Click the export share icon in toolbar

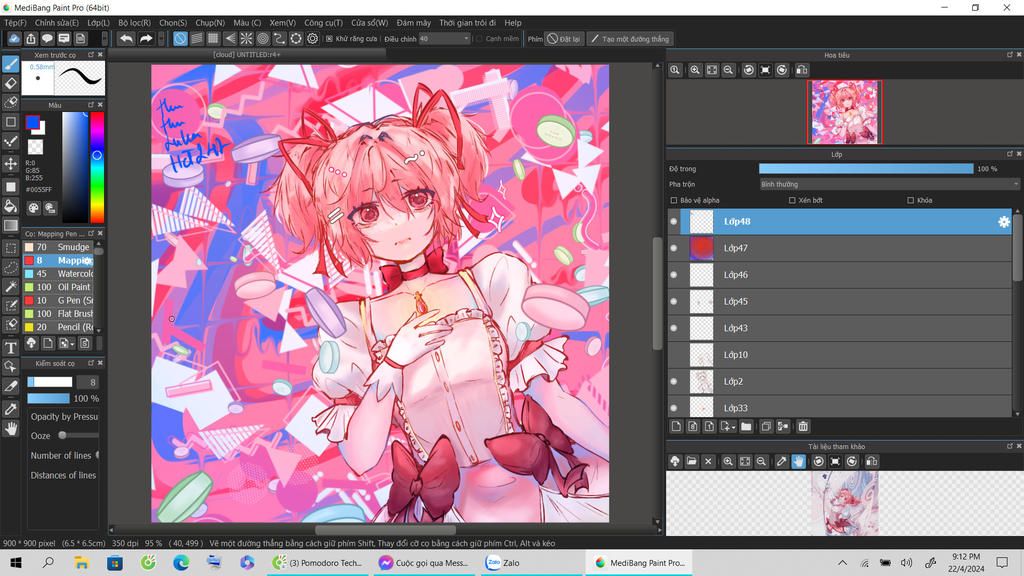(31, 39)
